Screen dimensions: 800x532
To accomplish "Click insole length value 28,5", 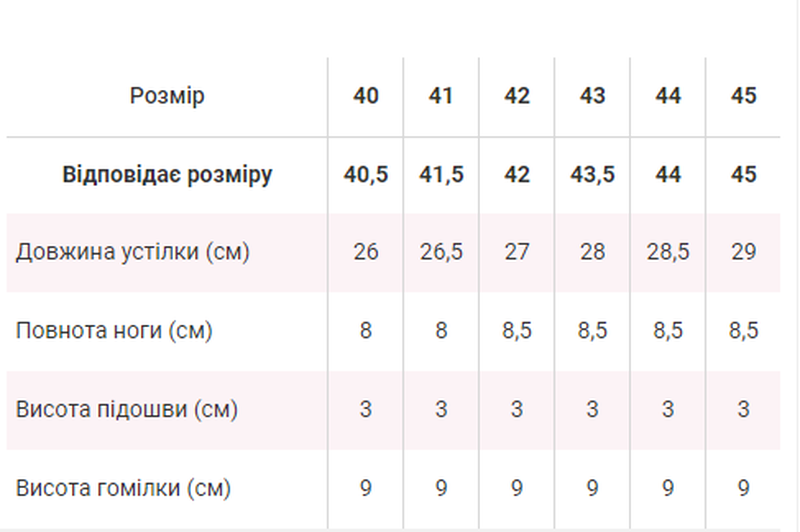I will click(668, 252).
